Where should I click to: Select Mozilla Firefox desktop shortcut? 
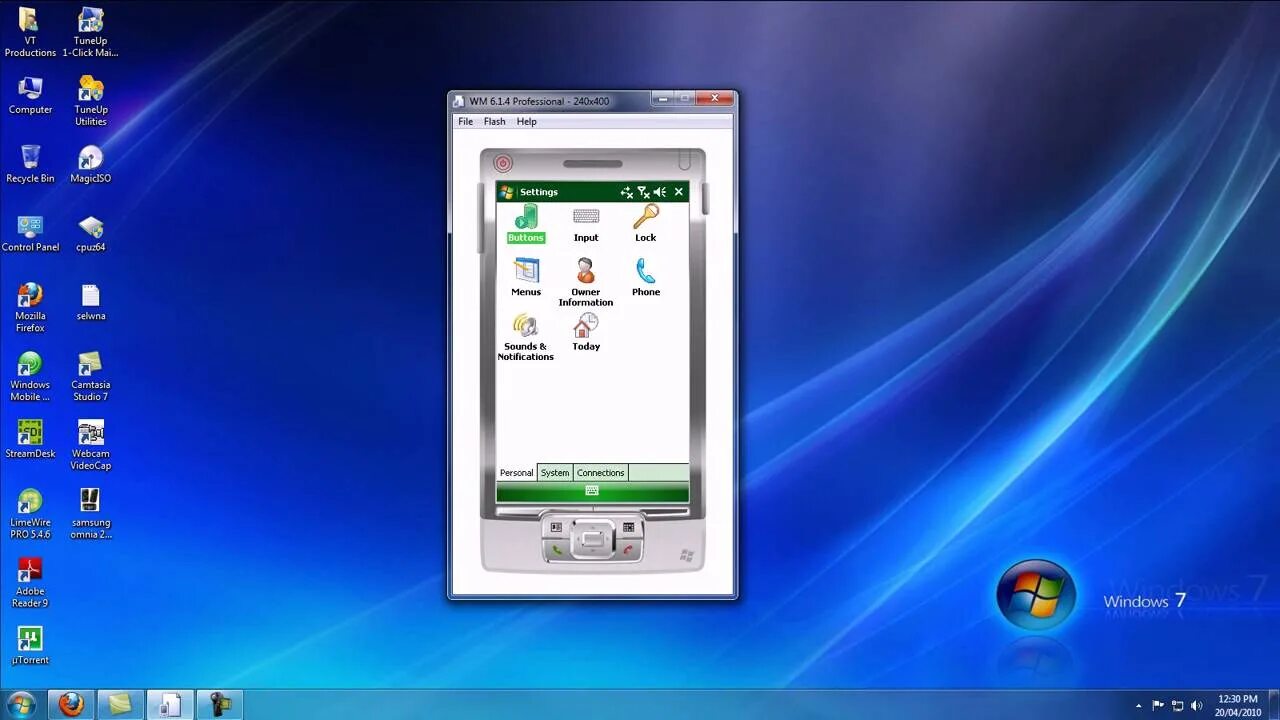point(30,307)
